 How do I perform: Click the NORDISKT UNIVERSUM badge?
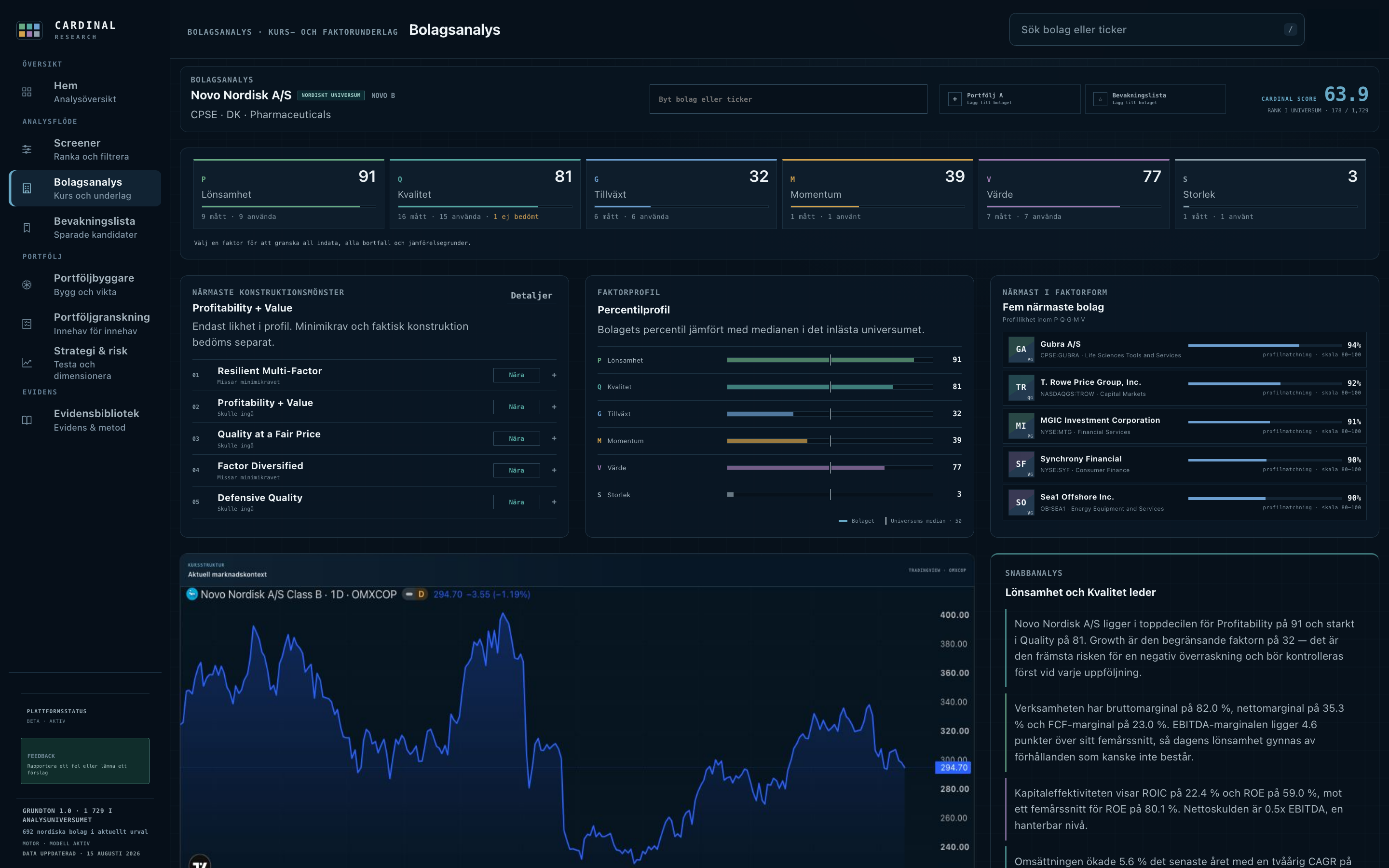point(331,95)
